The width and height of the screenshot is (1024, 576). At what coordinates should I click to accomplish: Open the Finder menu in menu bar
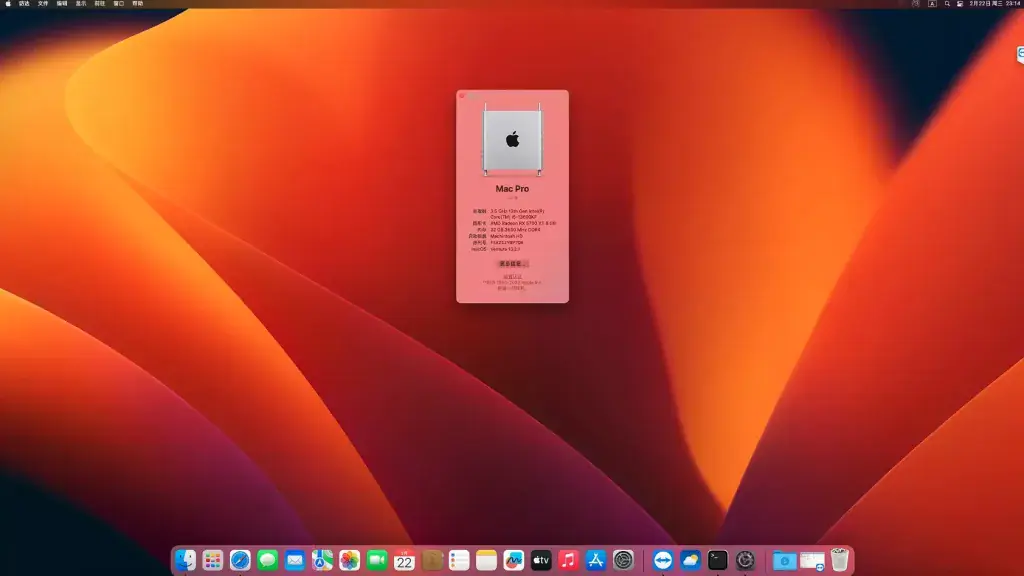(x=24, y=3)
